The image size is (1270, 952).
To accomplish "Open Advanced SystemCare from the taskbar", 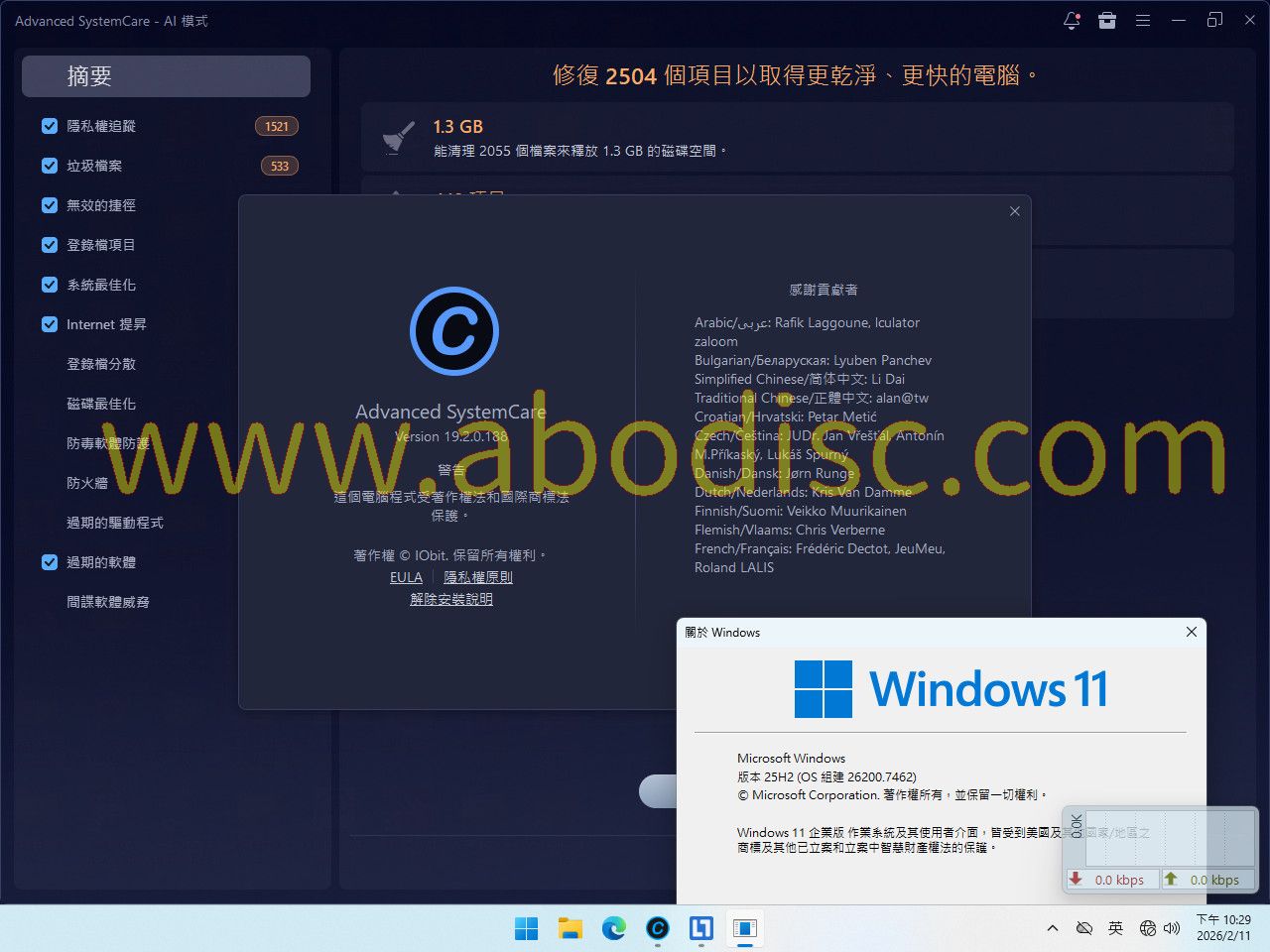I will [657, 928].
